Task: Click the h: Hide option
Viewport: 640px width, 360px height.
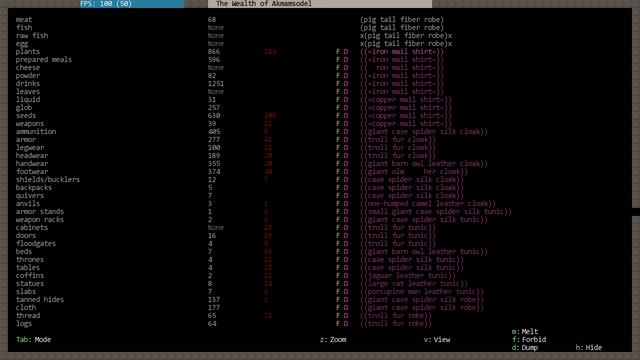Action: pos(589,348)
